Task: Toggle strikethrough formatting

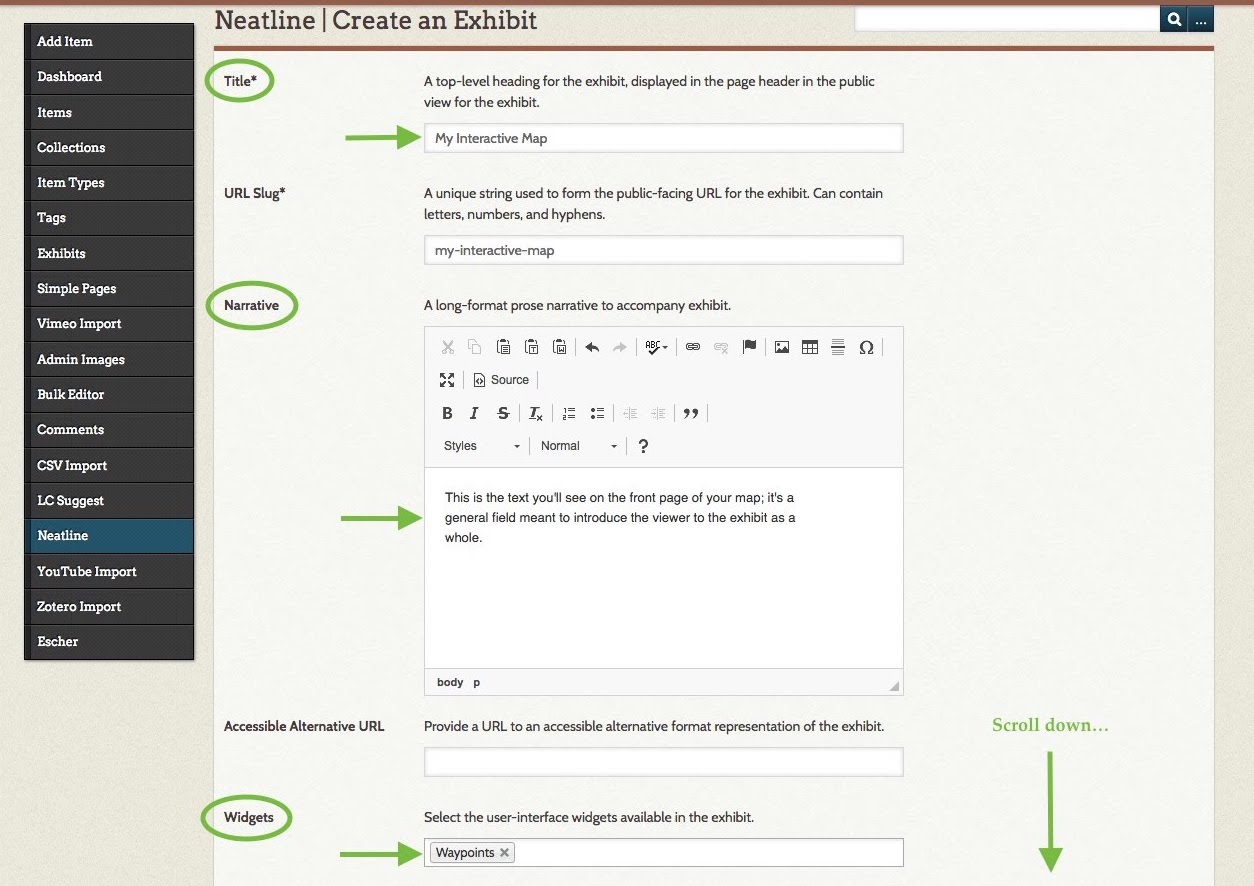Action: [x=503, y=413]
